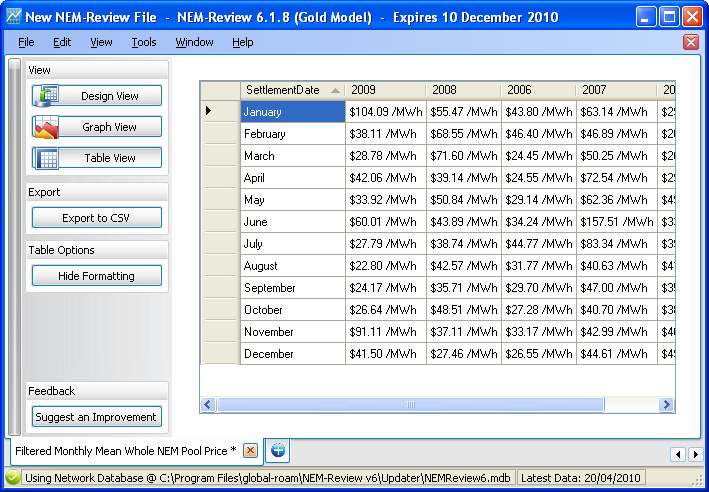
Task: Select the November row cell
Action: point(293,332)
